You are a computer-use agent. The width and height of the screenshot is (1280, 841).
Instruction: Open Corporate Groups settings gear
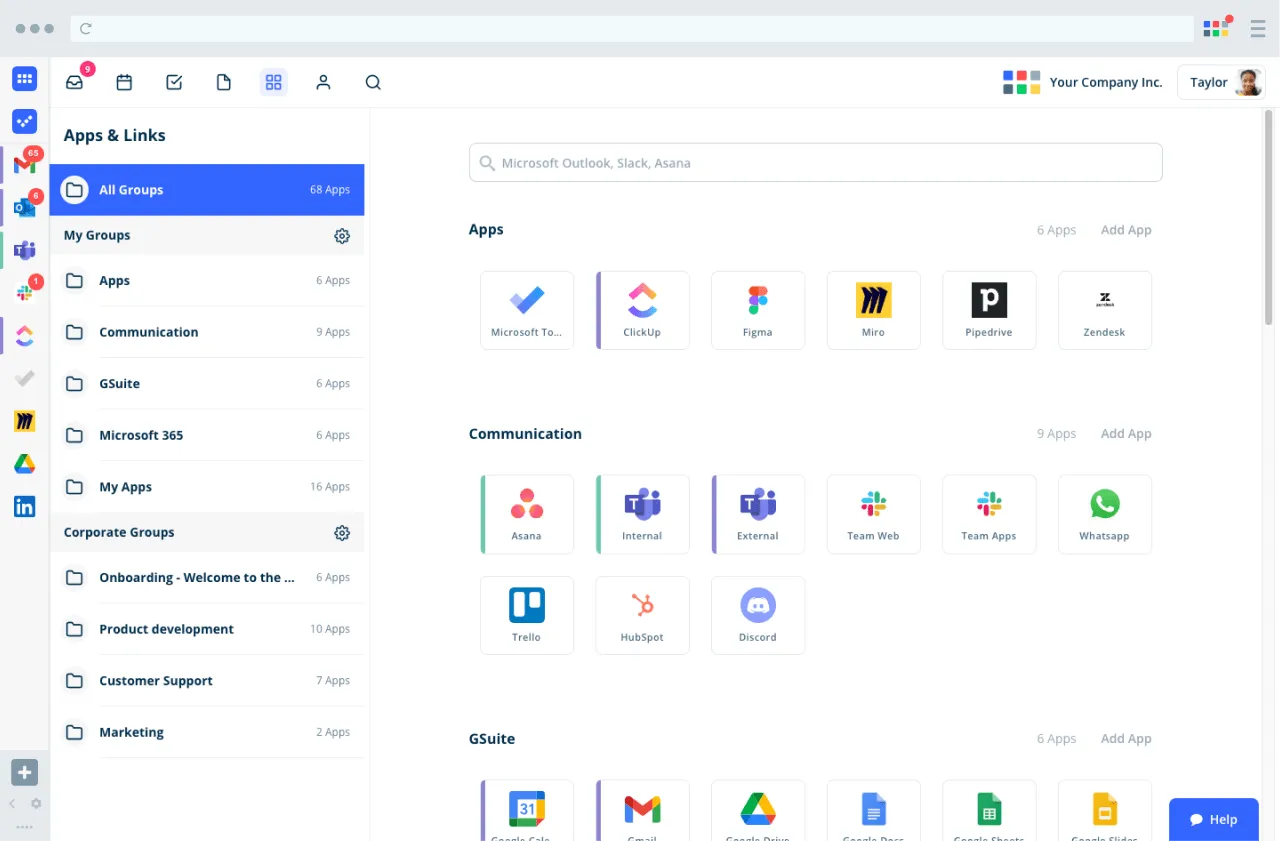tap(342, 533)
